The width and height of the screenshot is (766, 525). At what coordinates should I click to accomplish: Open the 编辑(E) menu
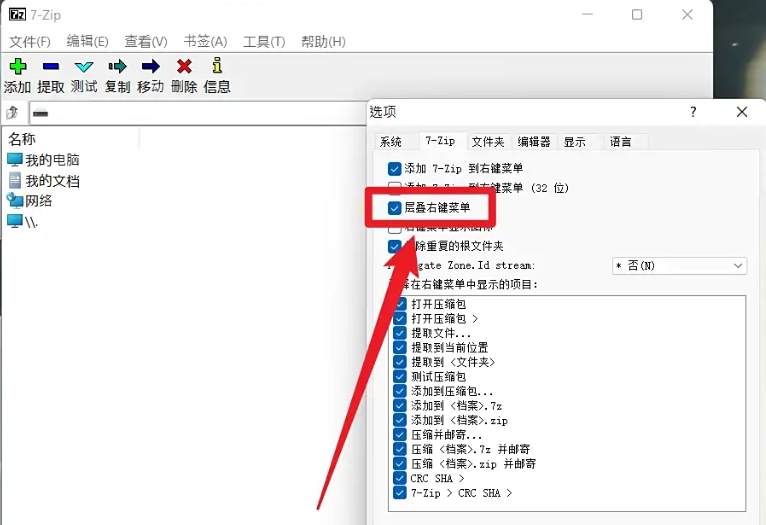click(87, 42)
